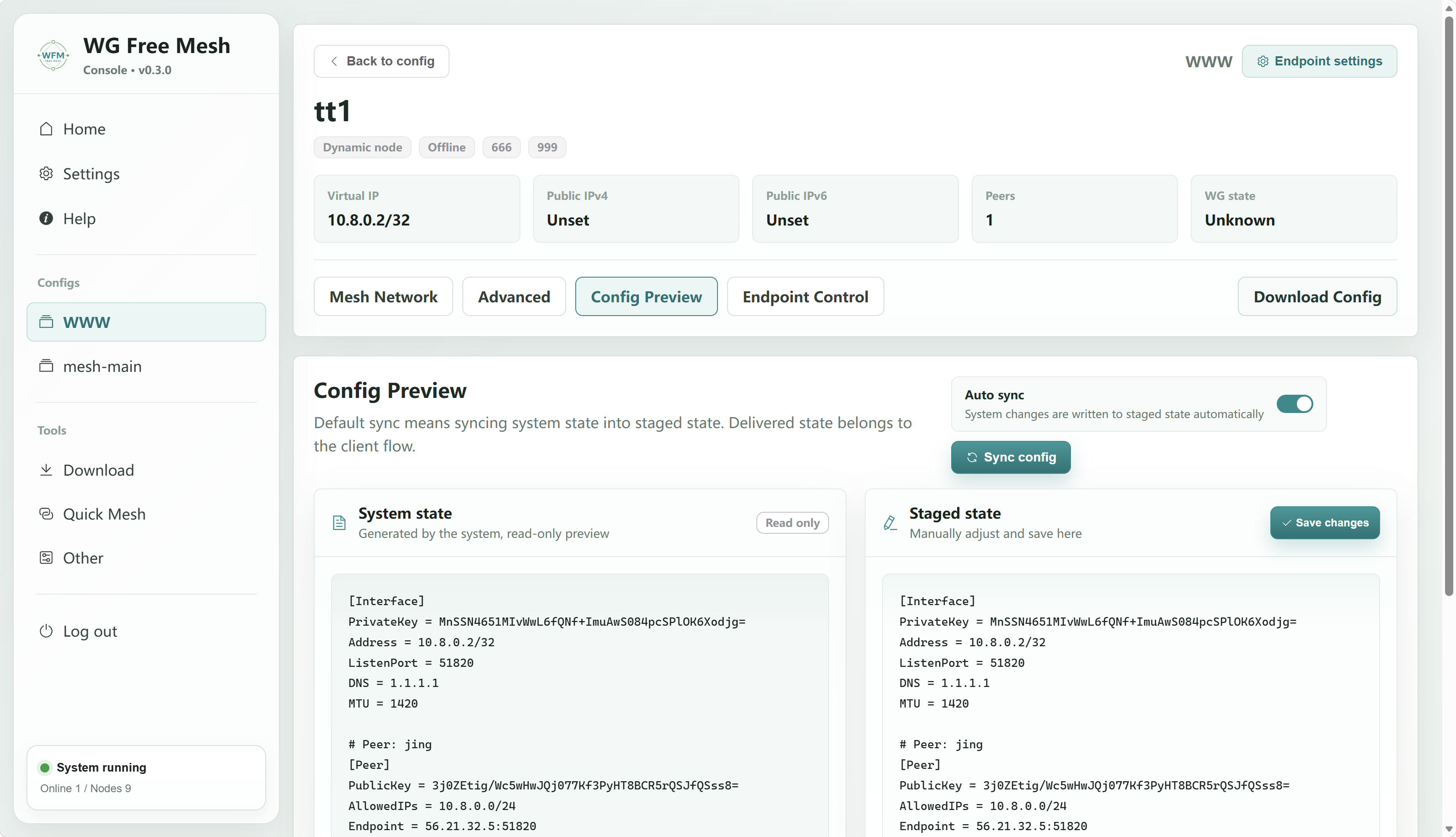This screenshot has width=1456, height=837.
Task: Click the Dynamic node tag
Action: 362,147
